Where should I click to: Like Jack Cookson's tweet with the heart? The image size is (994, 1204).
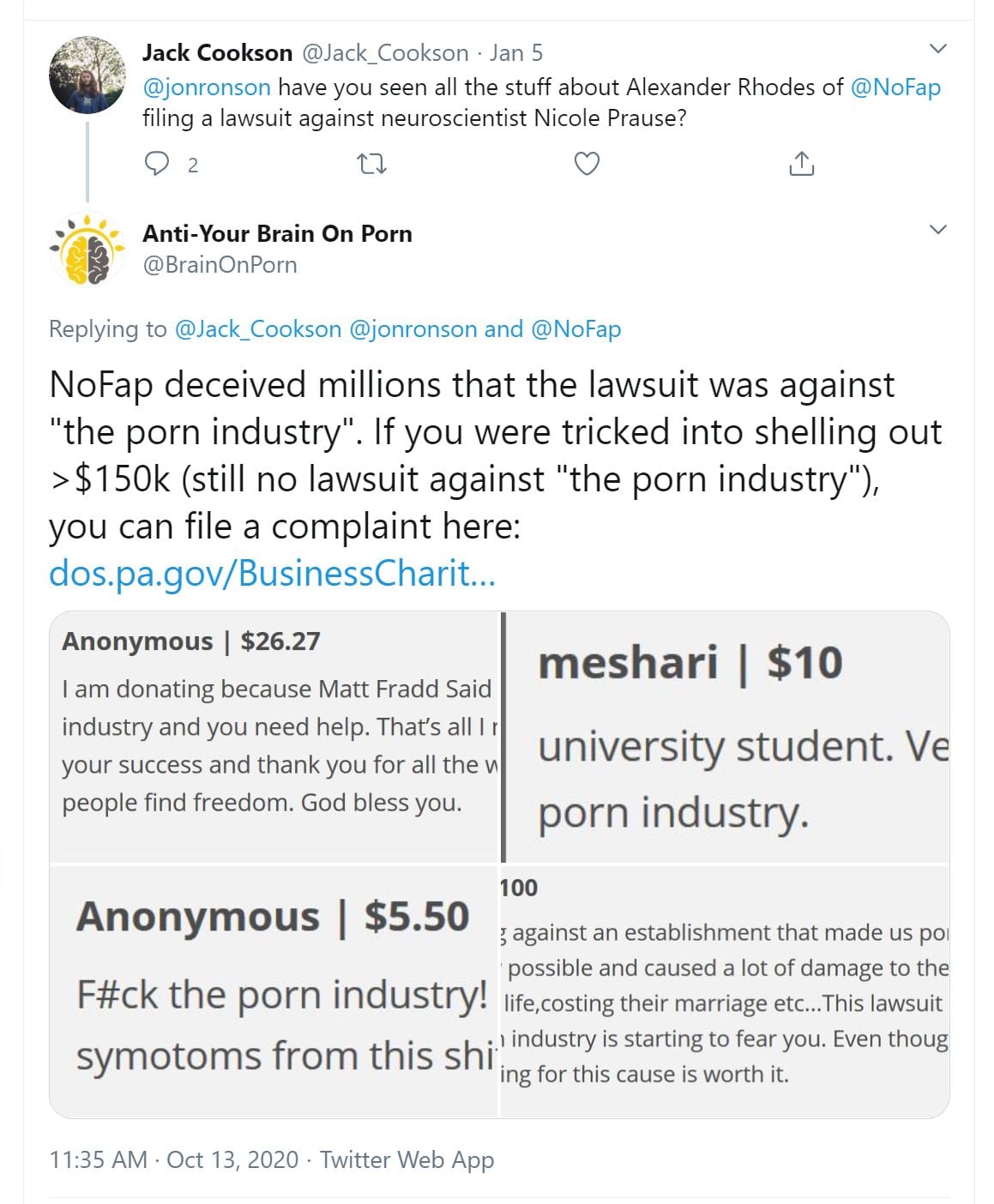pyautogui.click(x=587, y=163)
